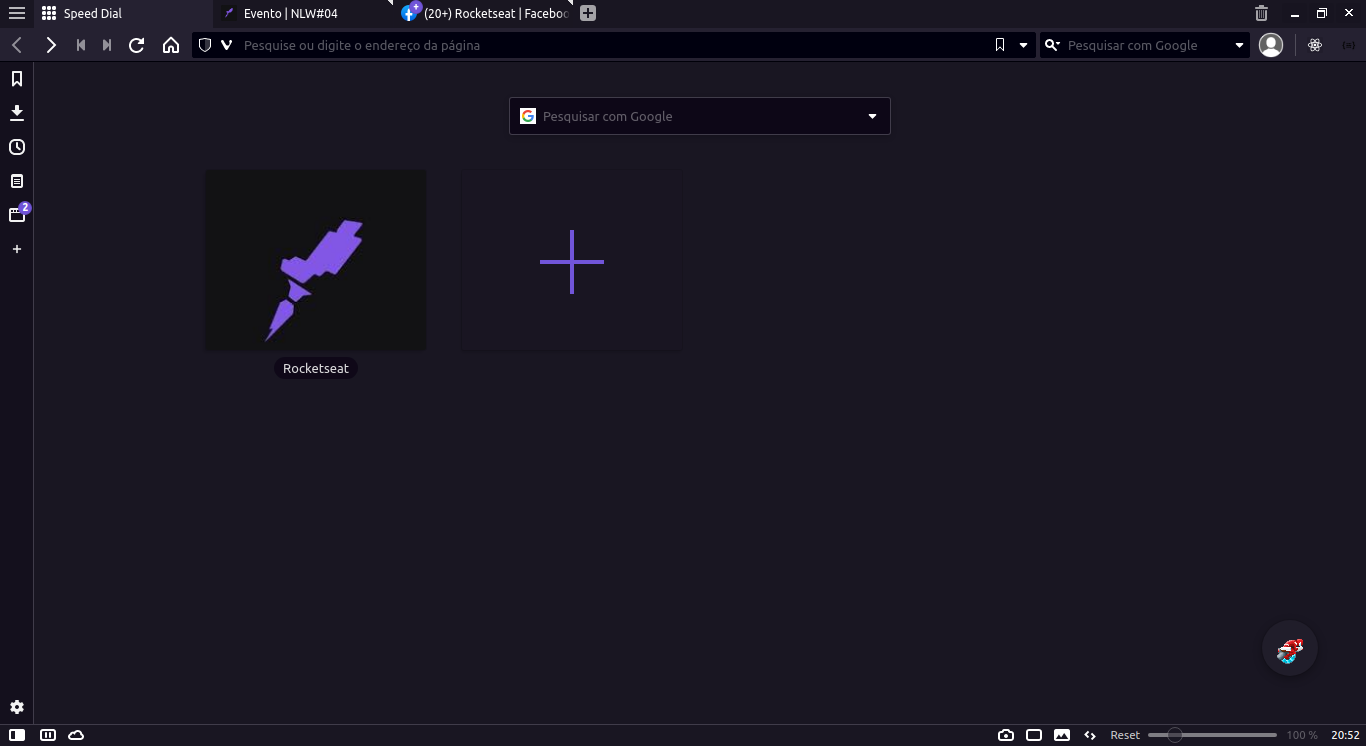Open the Rocketseat speed dial thumbnail
Screen dimensions: 1366x746
(x=316, y=260)
